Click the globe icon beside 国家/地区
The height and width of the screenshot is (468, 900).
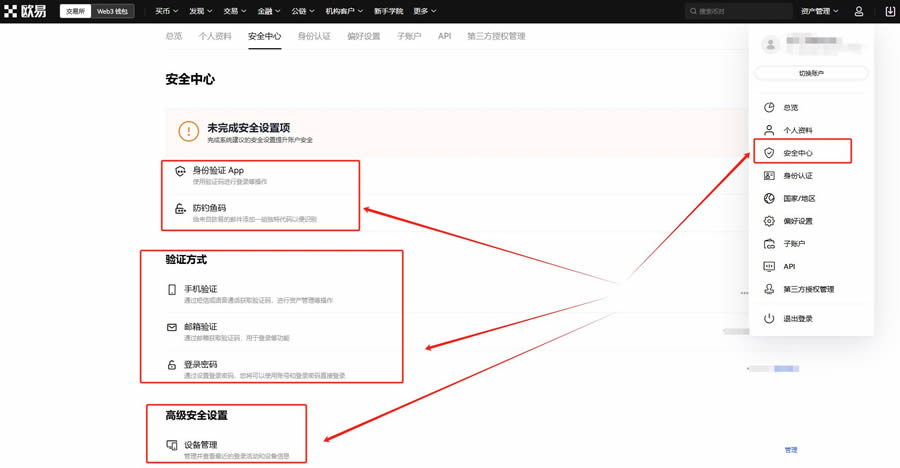pyautogui.click(x=769, y=198)
